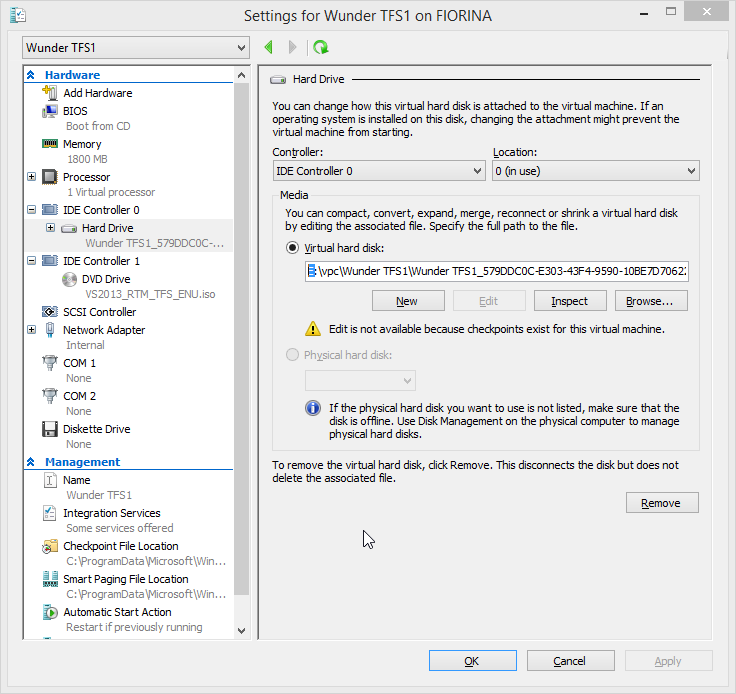Click the forward navigation arrow

pyautogui.click(x=292, y=47)
